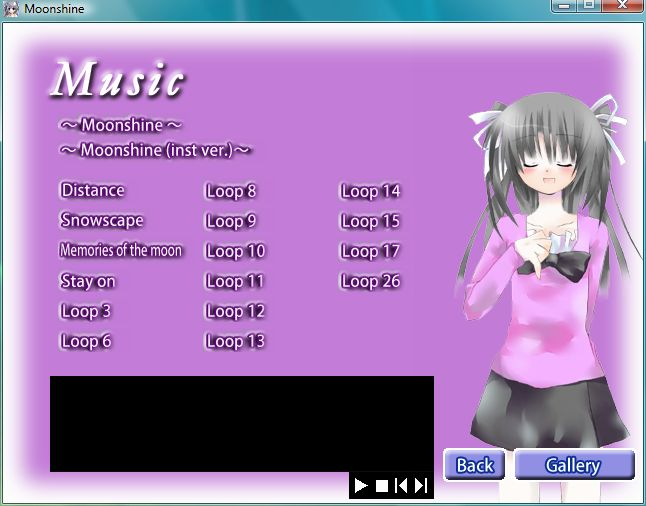
Task: Start Loop 12
Action: click(235, 312)
